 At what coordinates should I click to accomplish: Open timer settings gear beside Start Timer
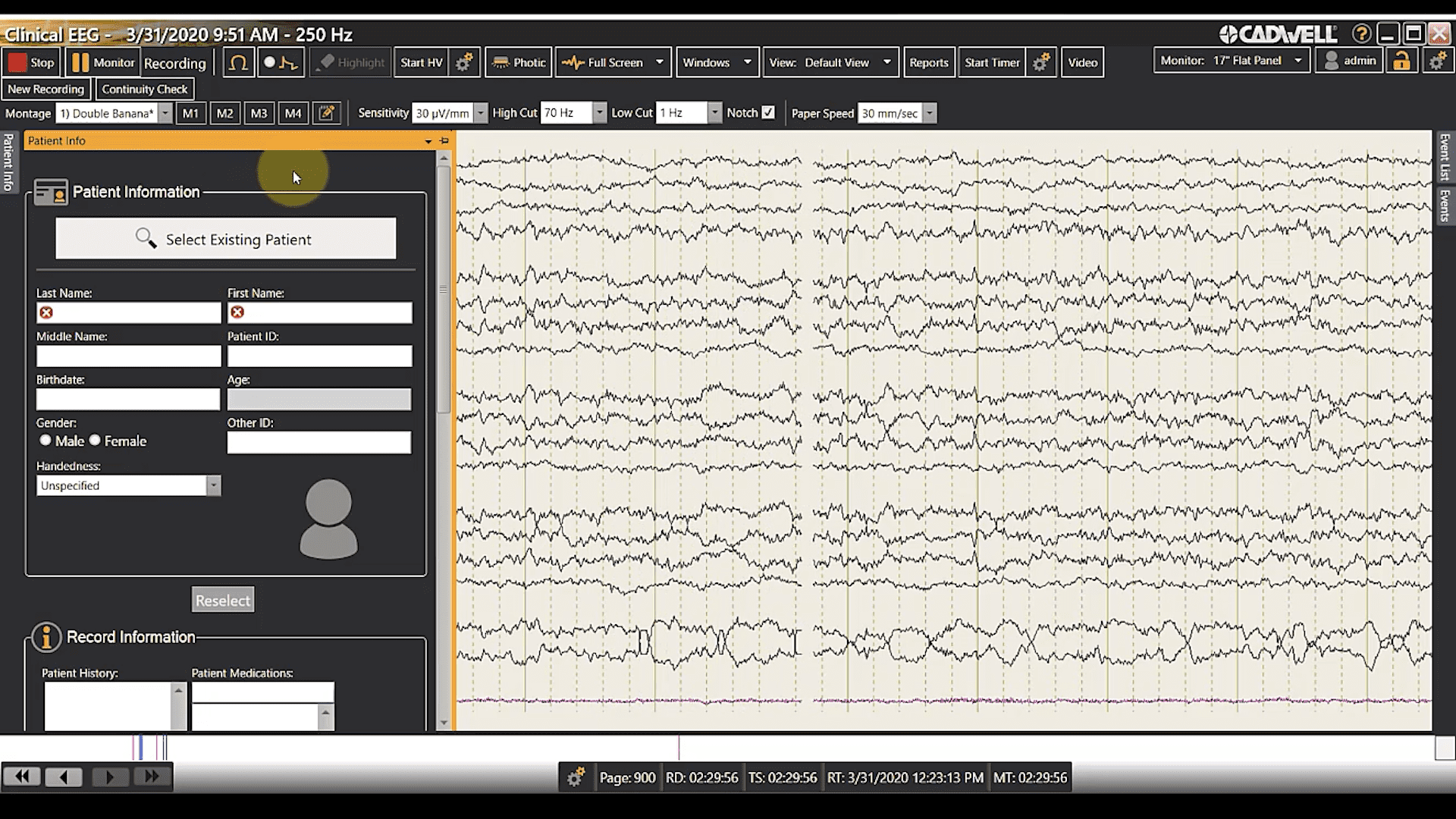pyautogui.click(x=1041, y=63)
